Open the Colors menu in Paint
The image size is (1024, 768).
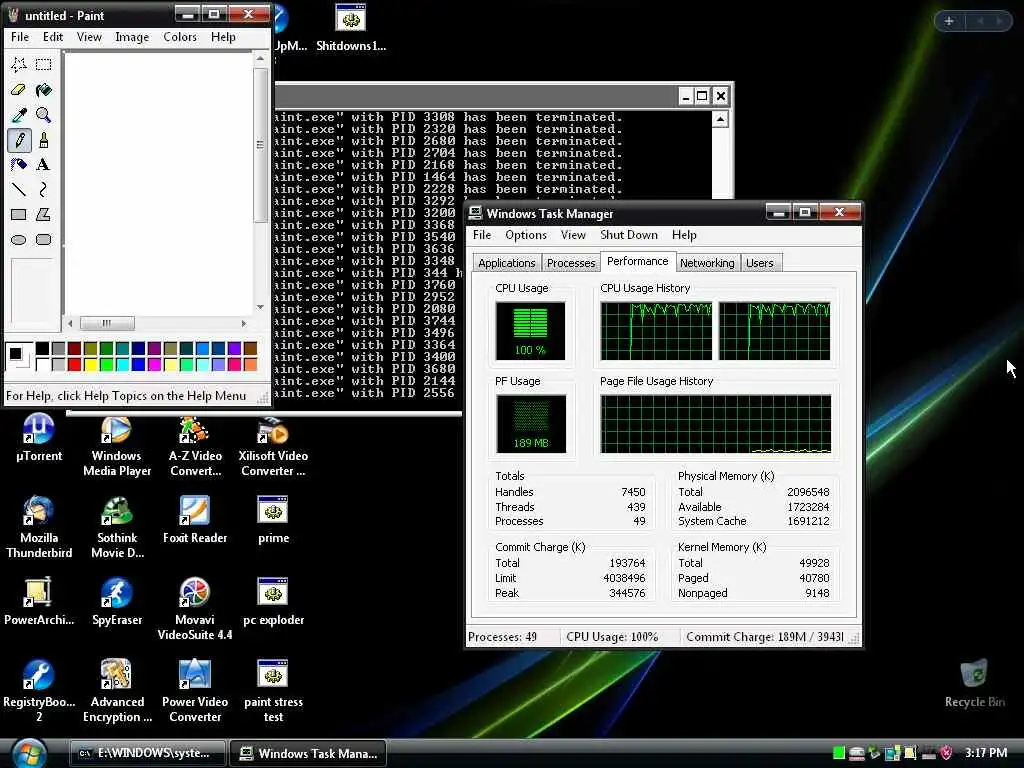click(180, 37)
